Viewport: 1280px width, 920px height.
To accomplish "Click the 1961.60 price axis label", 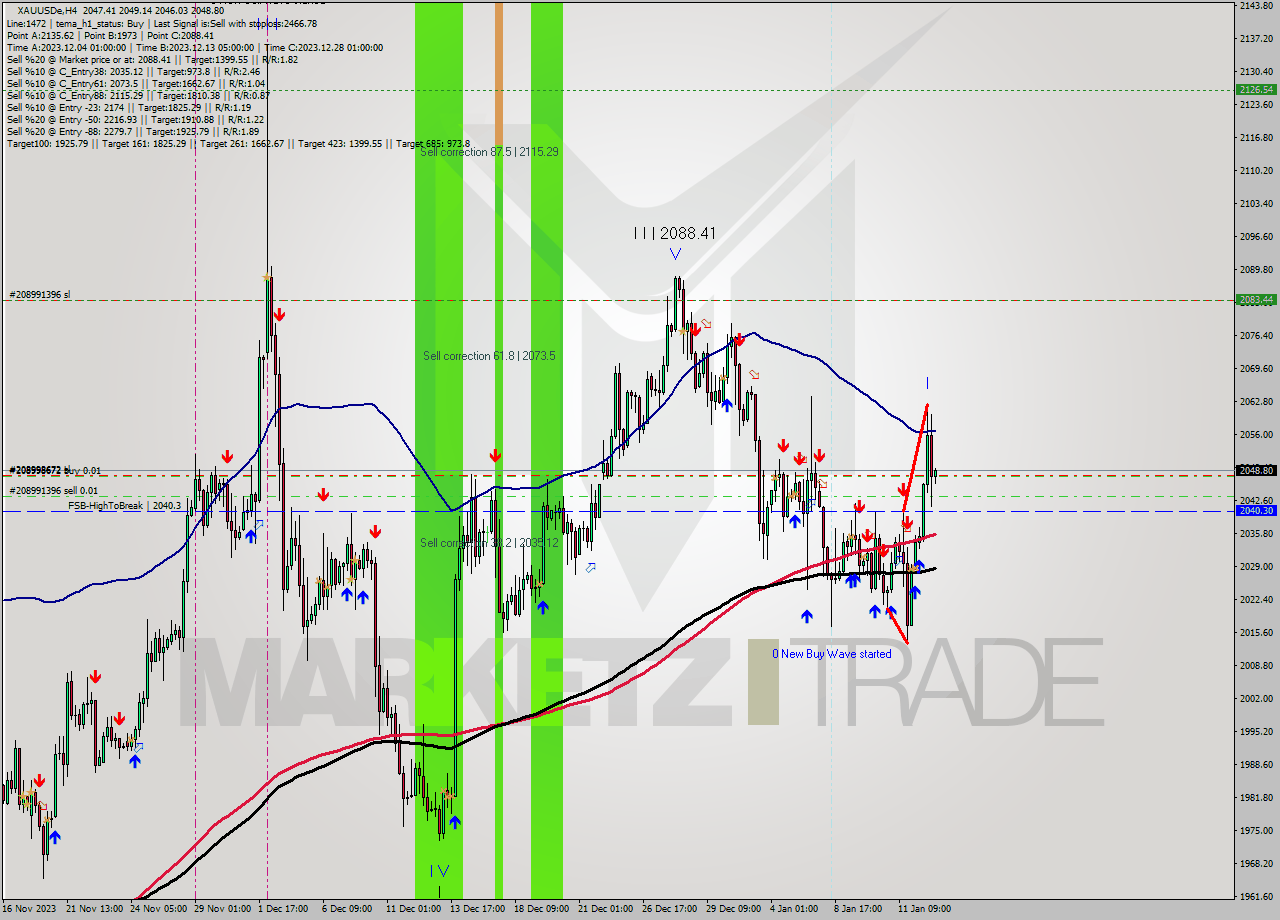I will 1256,897.
